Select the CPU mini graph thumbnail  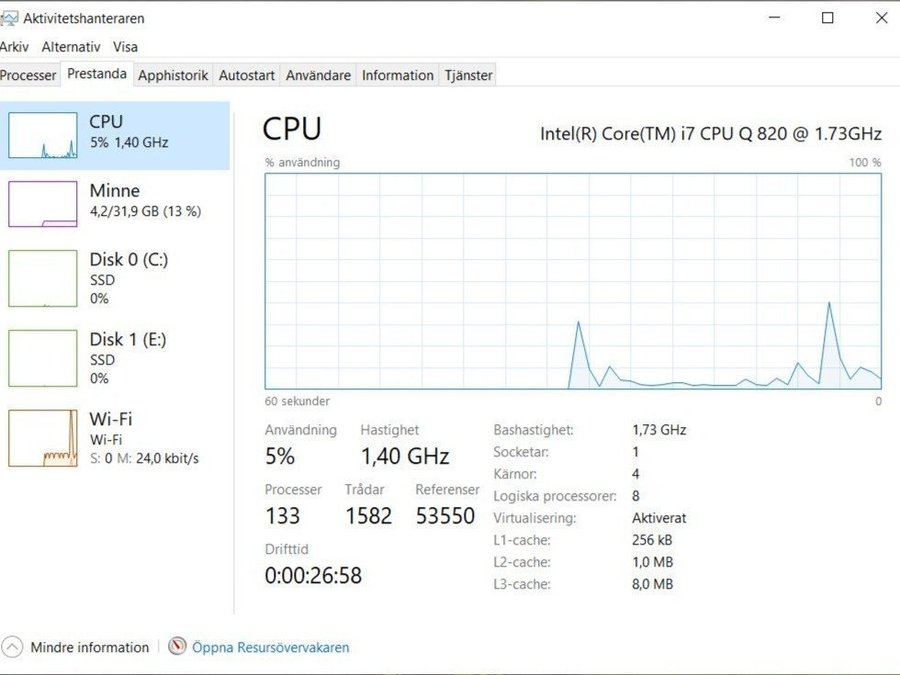coord(43,135)
